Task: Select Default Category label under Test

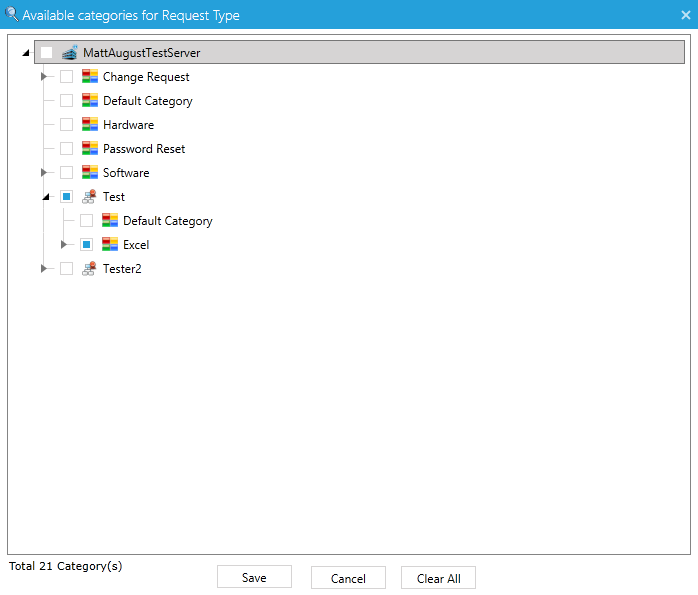Action: coord(167,221)
